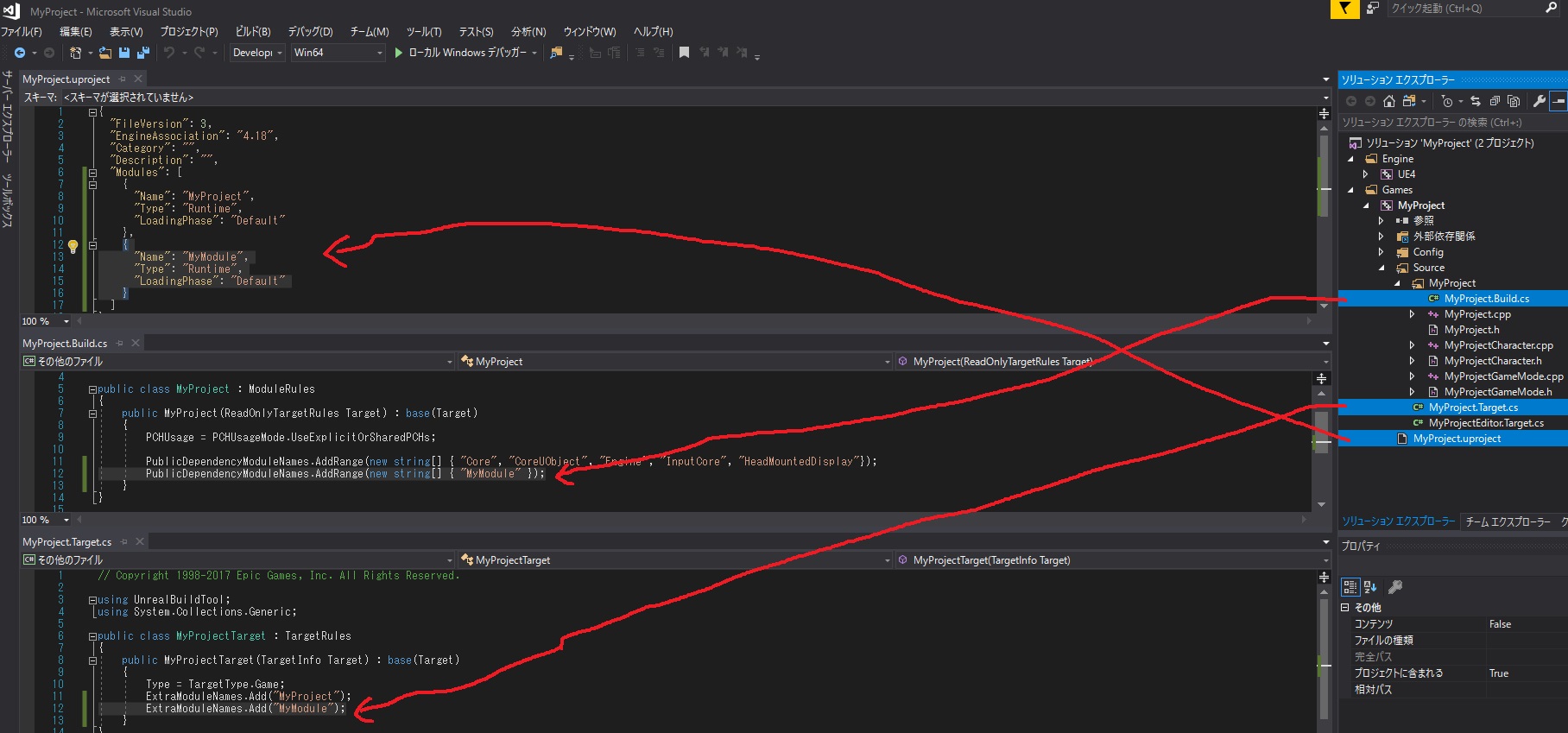This screenshot has width=1568, height=733.
Task: Toggle Show All Files in Solution Explorer
Action: coord(1514,101)
